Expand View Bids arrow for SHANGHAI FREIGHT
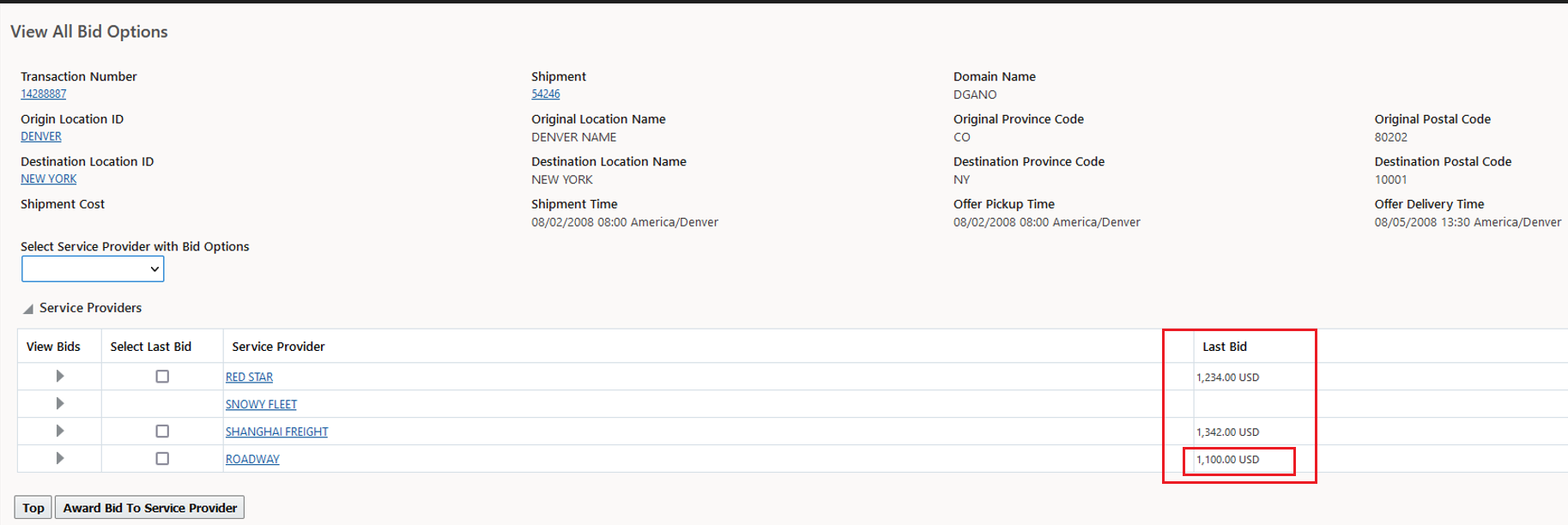 [60, 431]
